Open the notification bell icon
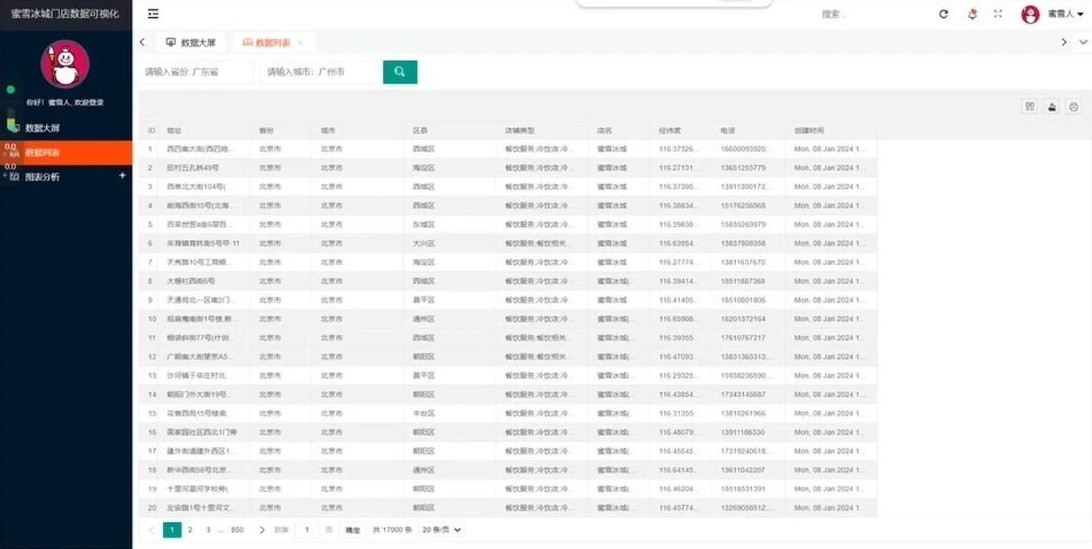 coord(972,14)
